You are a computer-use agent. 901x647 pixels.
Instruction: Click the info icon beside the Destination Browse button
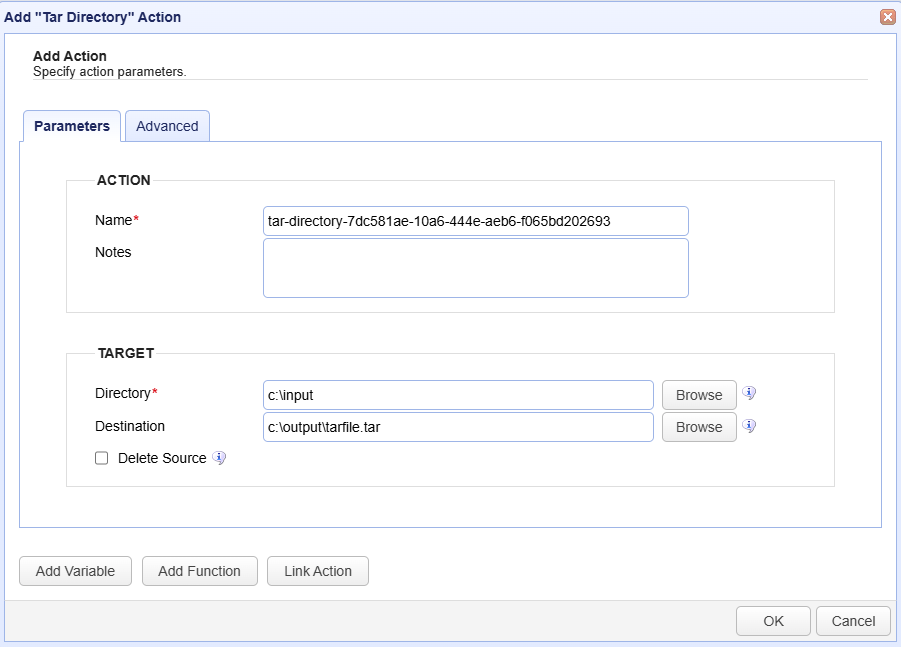coord(749,426)
